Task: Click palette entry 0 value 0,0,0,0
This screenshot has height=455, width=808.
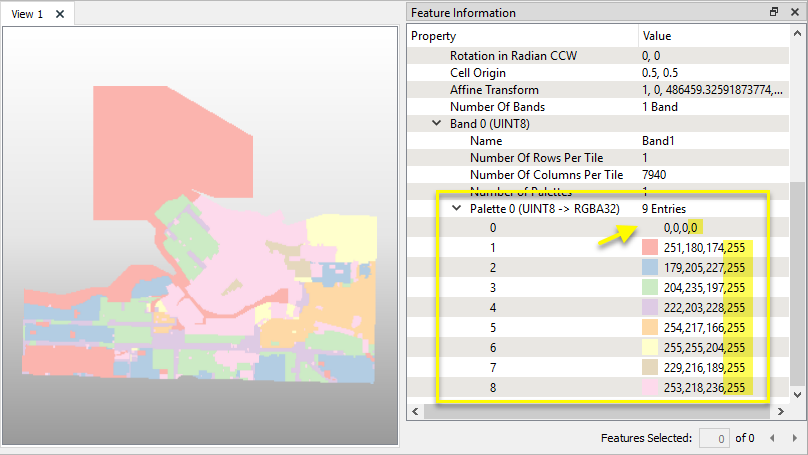Action: (x=680, y=228)
